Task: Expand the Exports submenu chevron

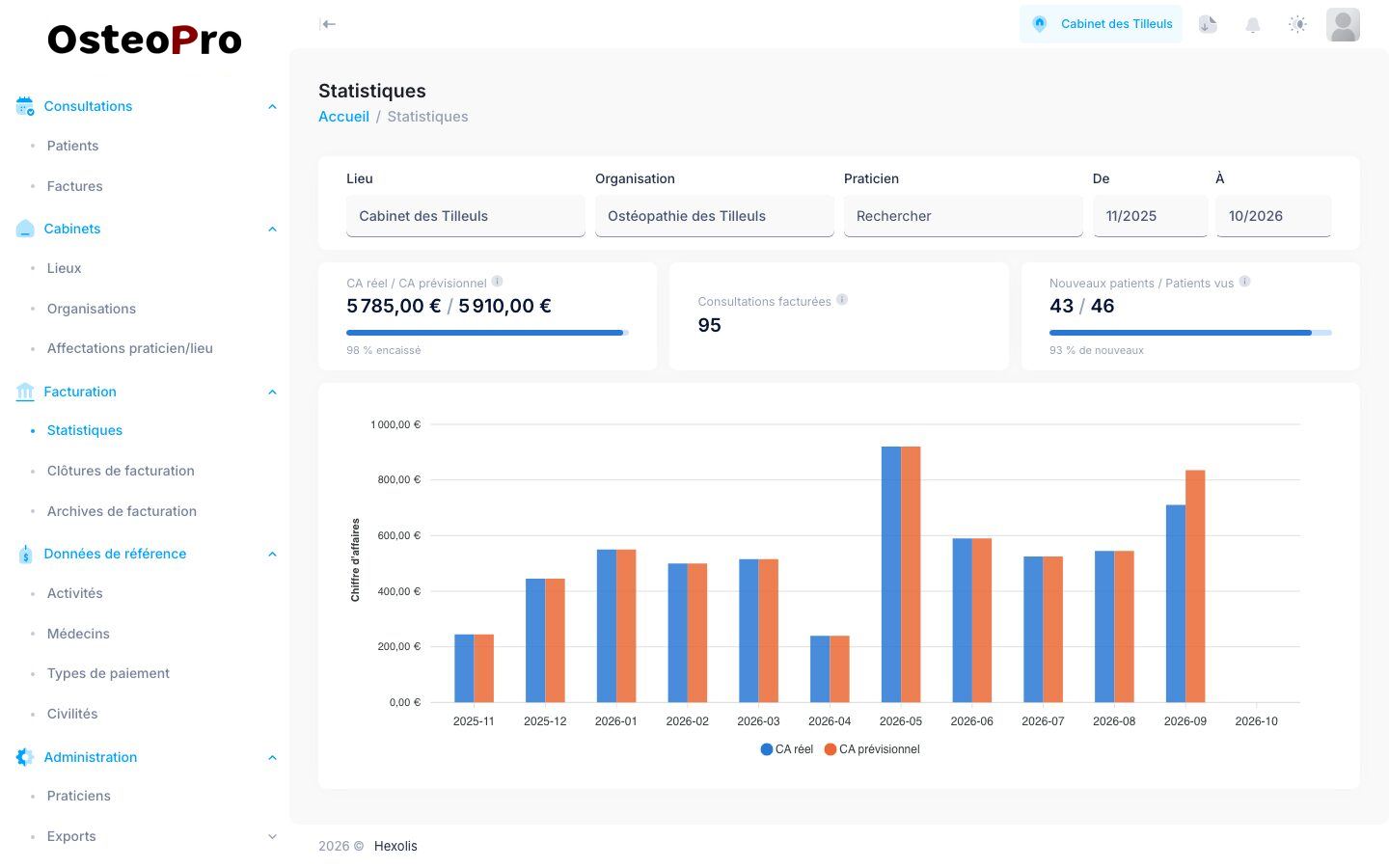Action: pos(272,836)
